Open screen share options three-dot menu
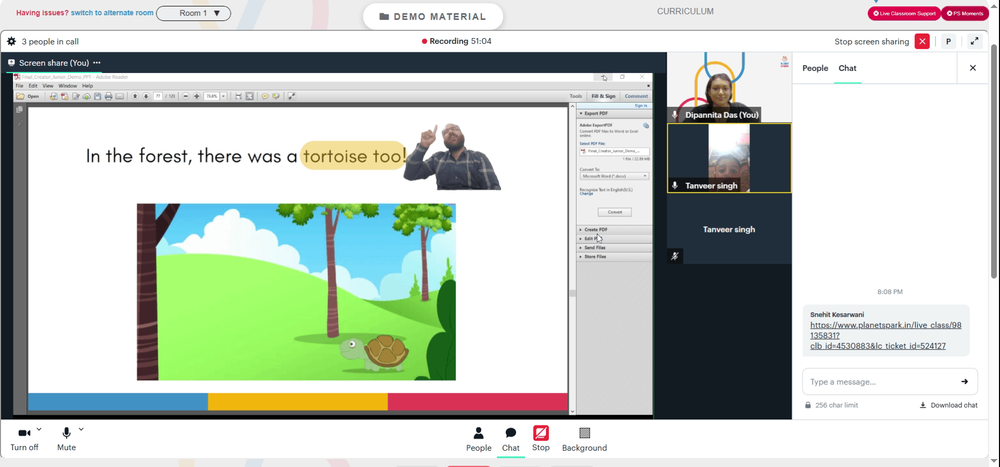 click(96, 63)
